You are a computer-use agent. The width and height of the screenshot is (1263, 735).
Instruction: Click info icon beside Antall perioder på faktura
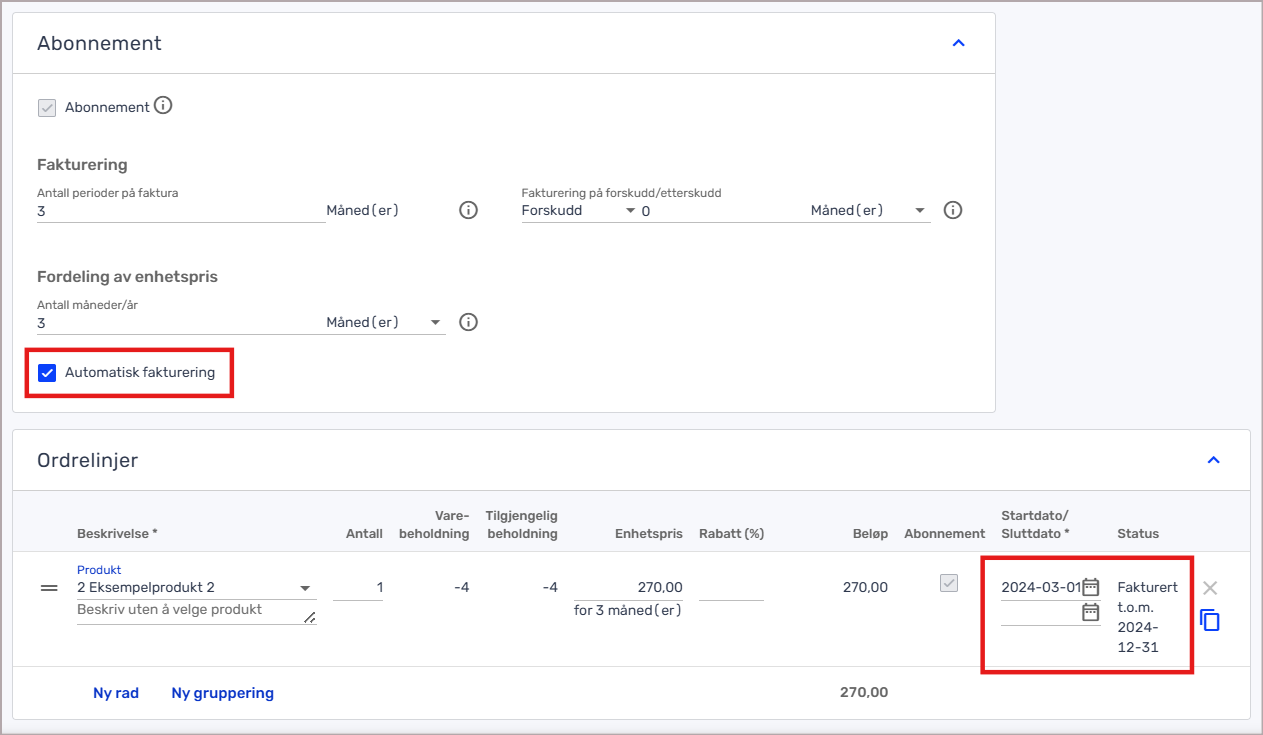point(468,211)
